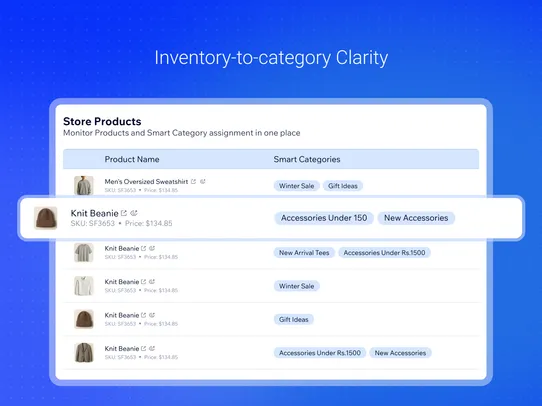Click icon right of external-link icon in row tagged only Winter Sale

tap(152, 282)
